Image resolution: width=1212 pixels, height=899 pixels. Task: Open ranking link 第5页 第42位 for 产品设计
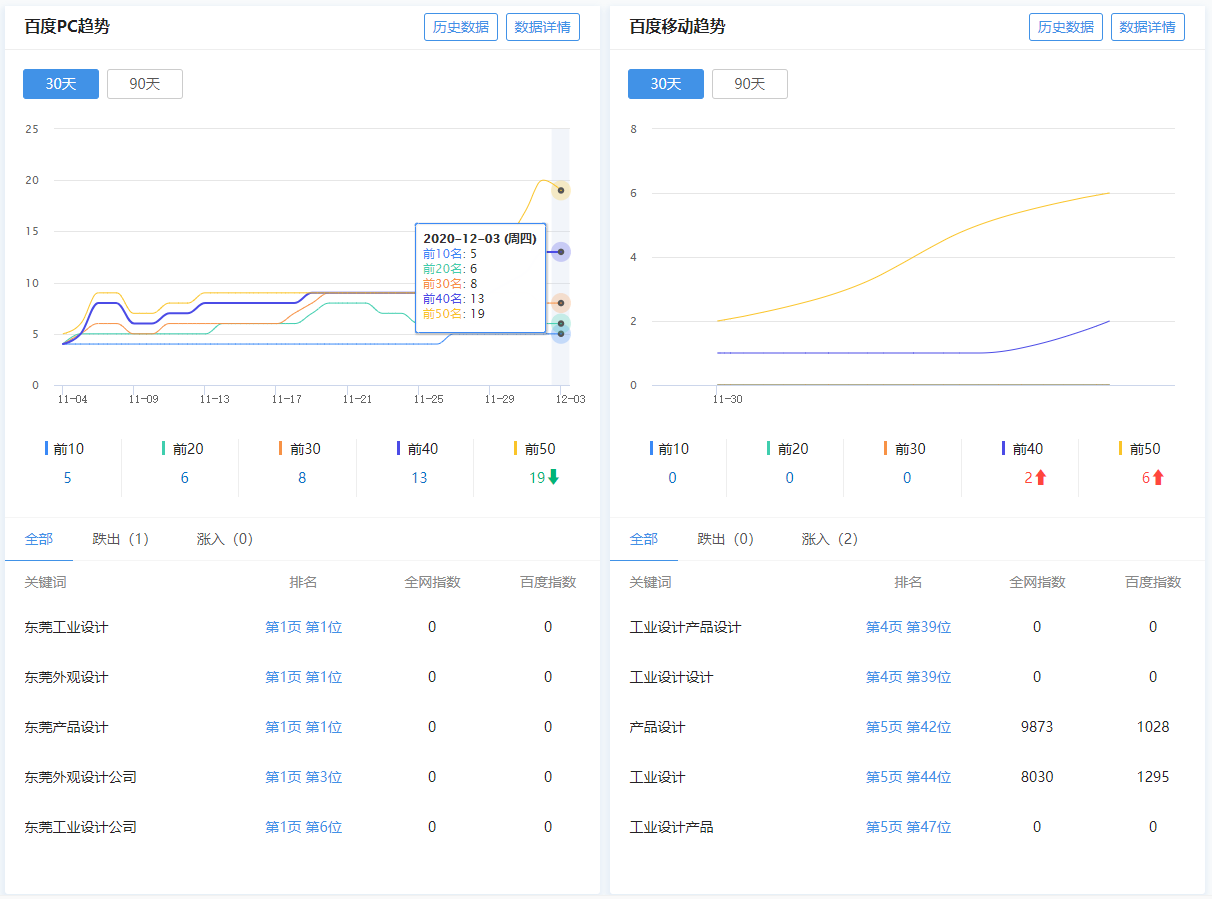[x=908, y=727]
